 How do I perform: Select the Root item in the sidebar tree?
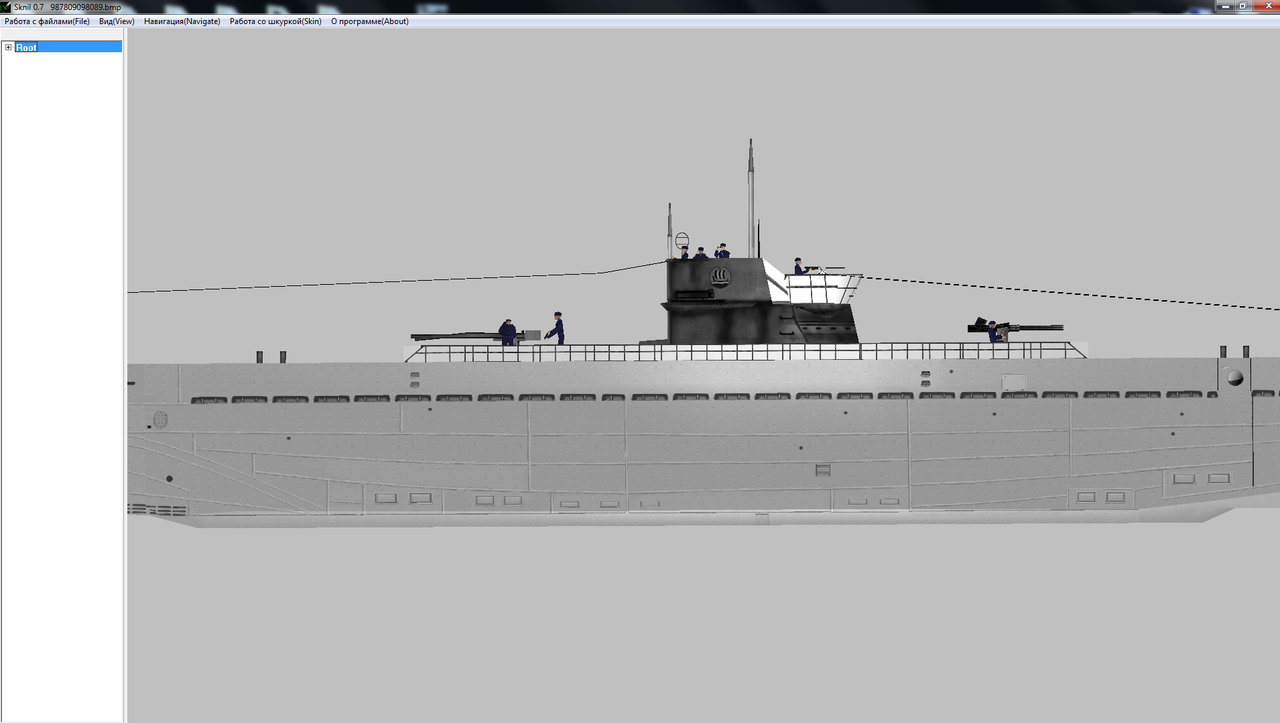(x=27, y=47)
